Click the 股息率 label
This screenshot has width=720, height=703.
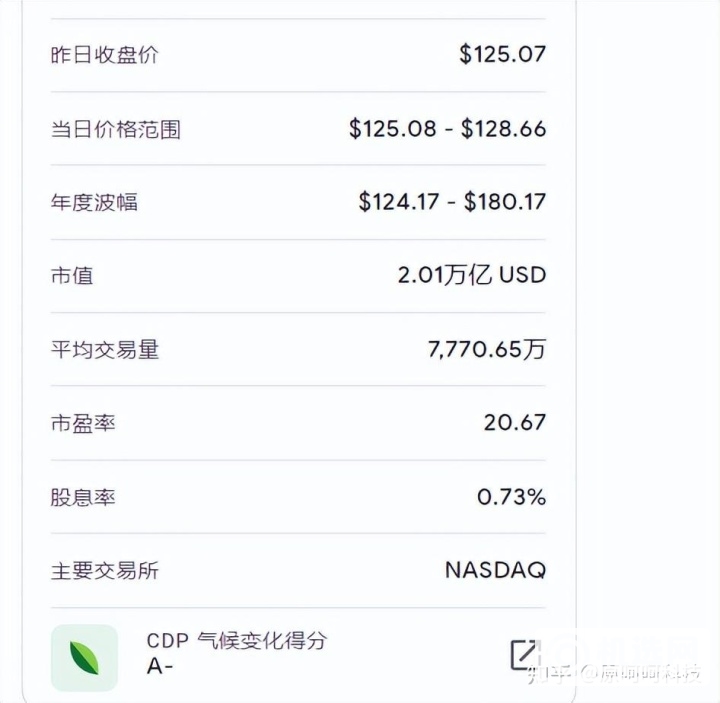(83, 497)
